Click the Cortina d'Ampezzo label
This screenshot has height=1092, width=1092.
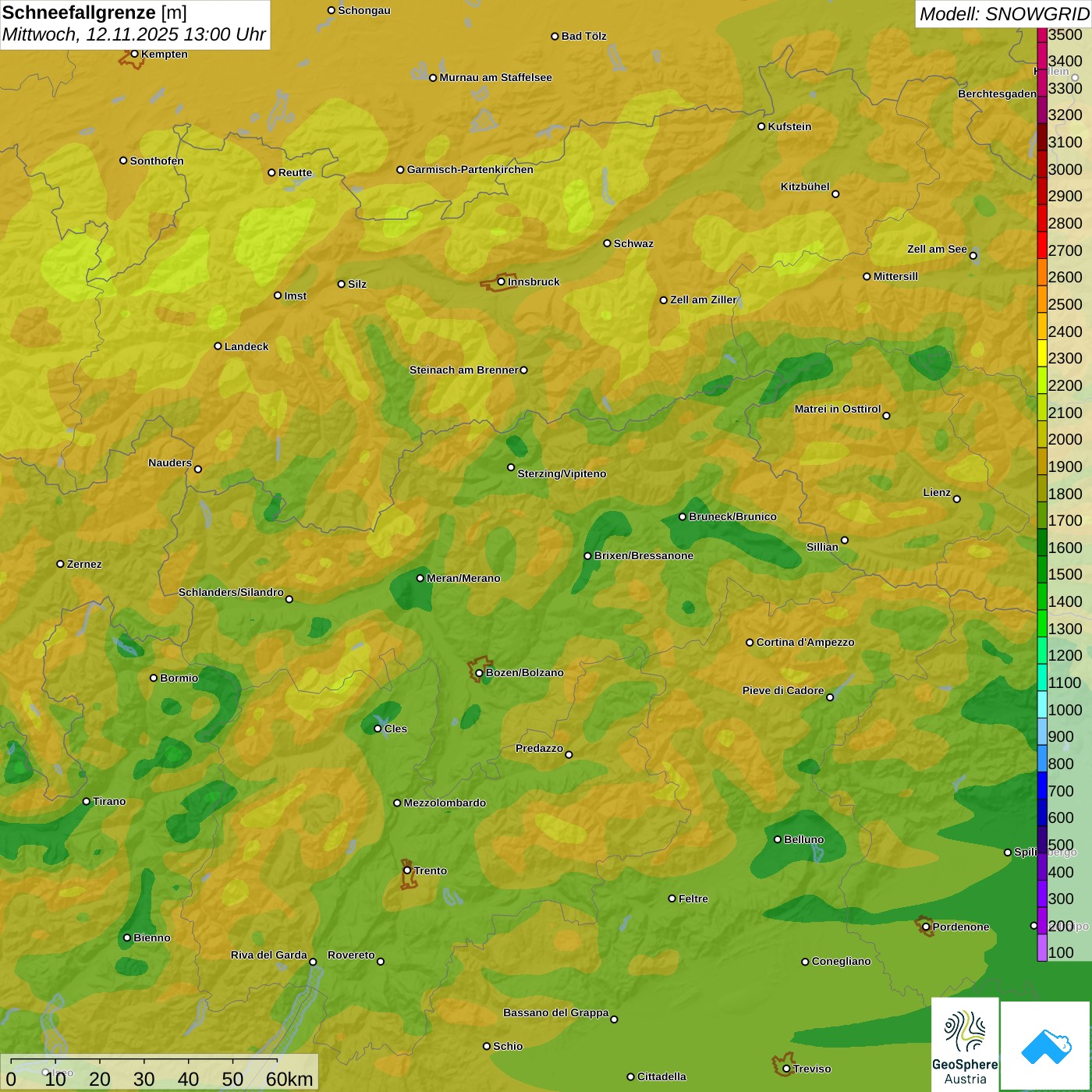click(x=805, y=642)
